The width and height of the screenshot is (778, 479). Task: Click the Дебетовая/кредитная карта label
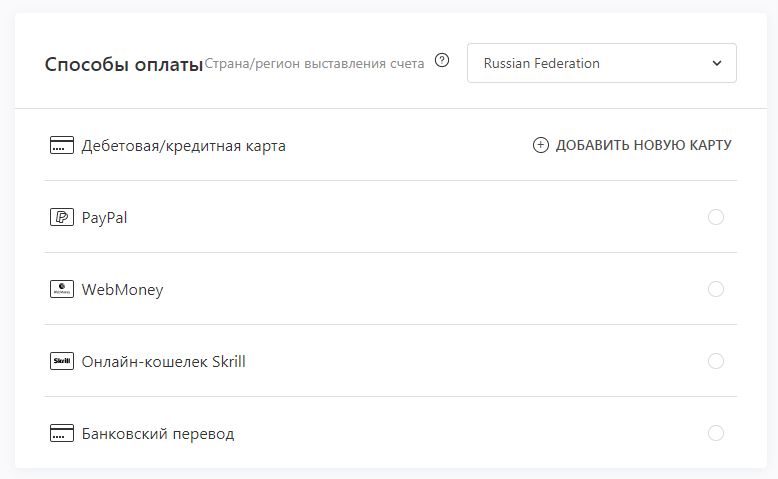184,146
